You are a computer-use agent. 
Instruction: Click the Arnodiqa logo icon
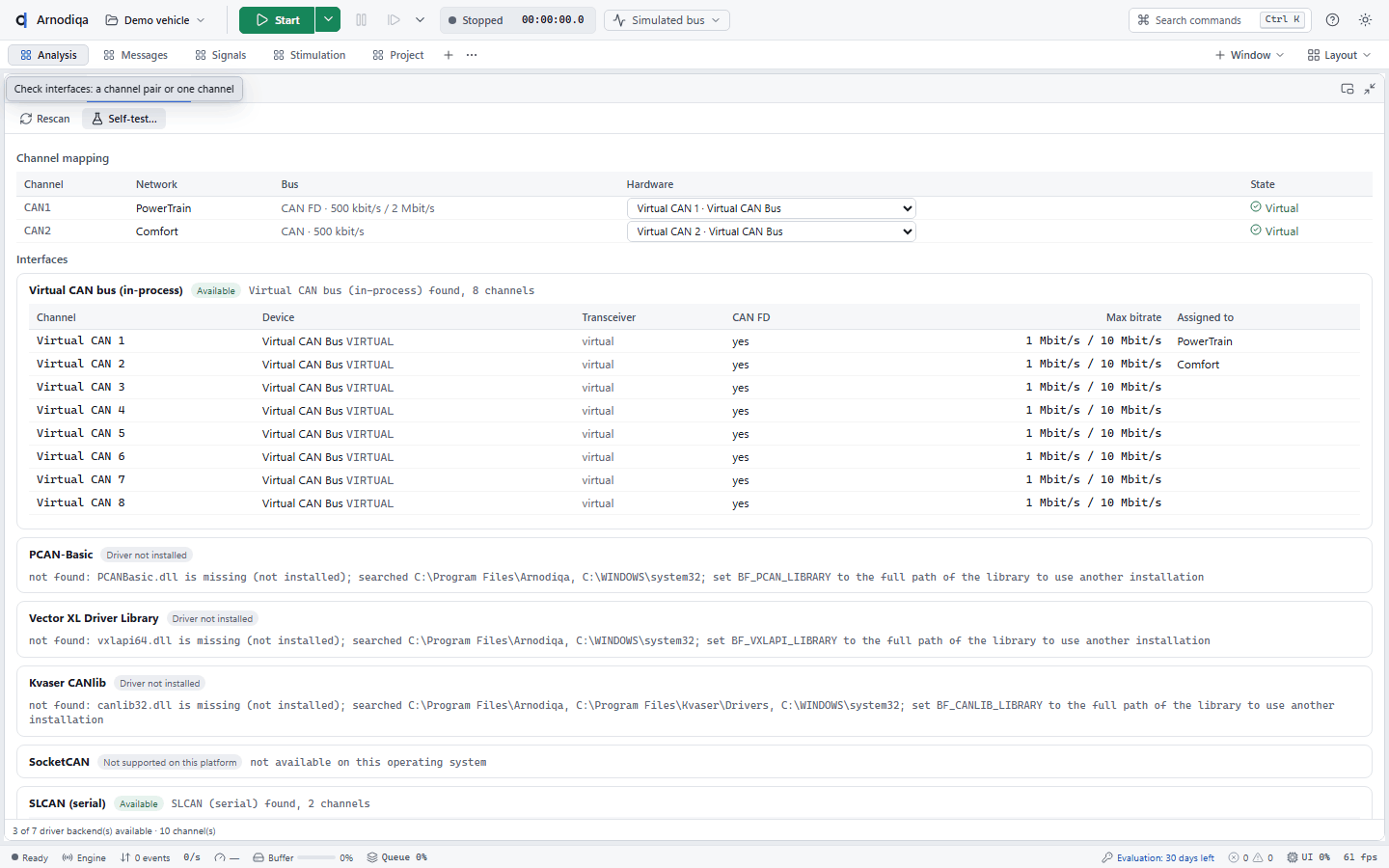pos(21,20)
